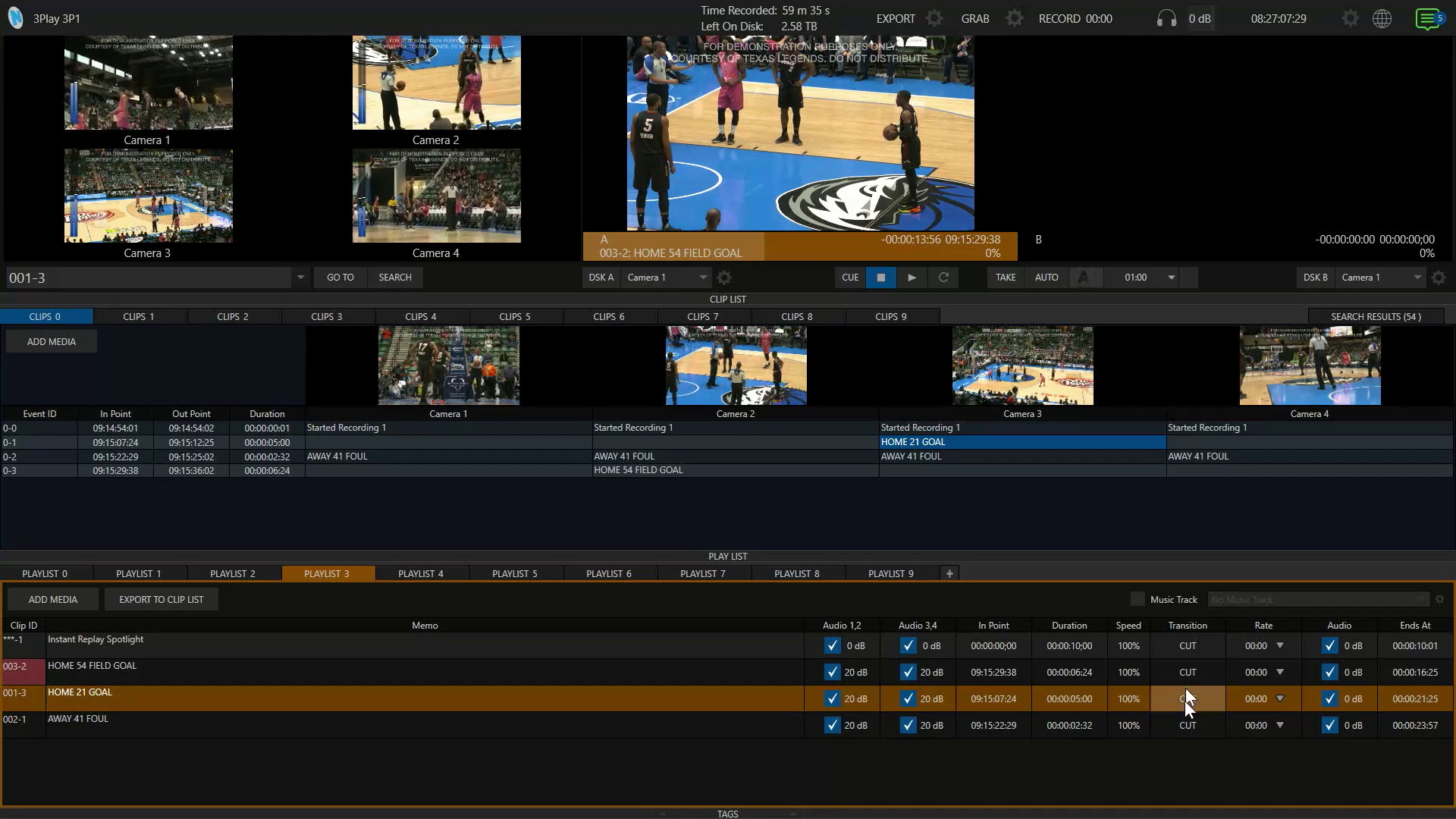Open the Music Track settings gear
Image resolution: width=1456 pixels, height=819 pixels.
(1440, 599)
